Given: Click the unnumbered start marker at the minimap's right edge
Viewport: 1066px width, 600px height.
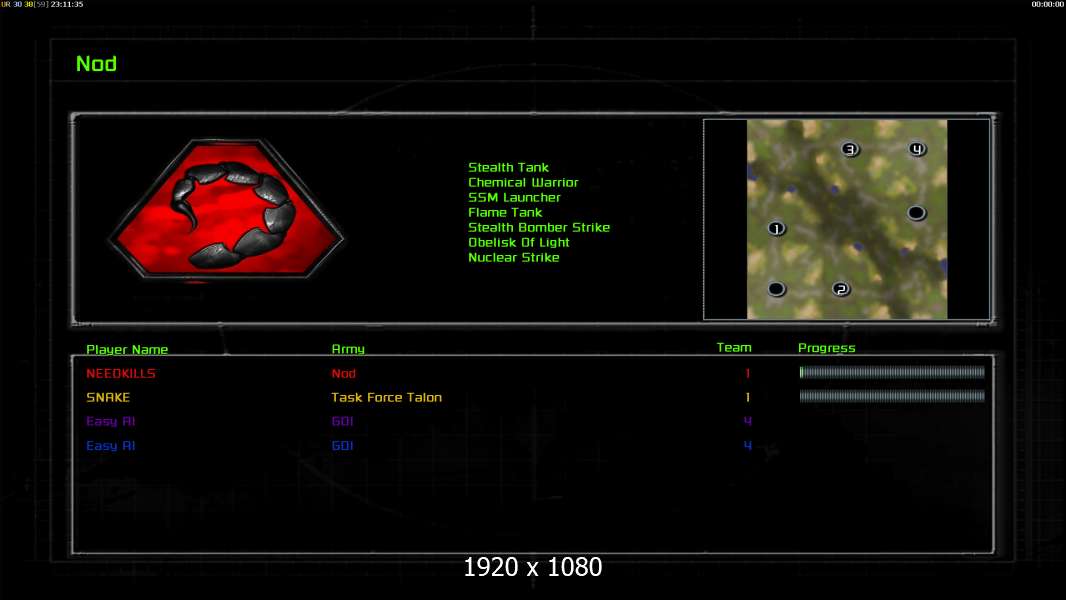Looking at the screenshot, I should tap(916, 213).
